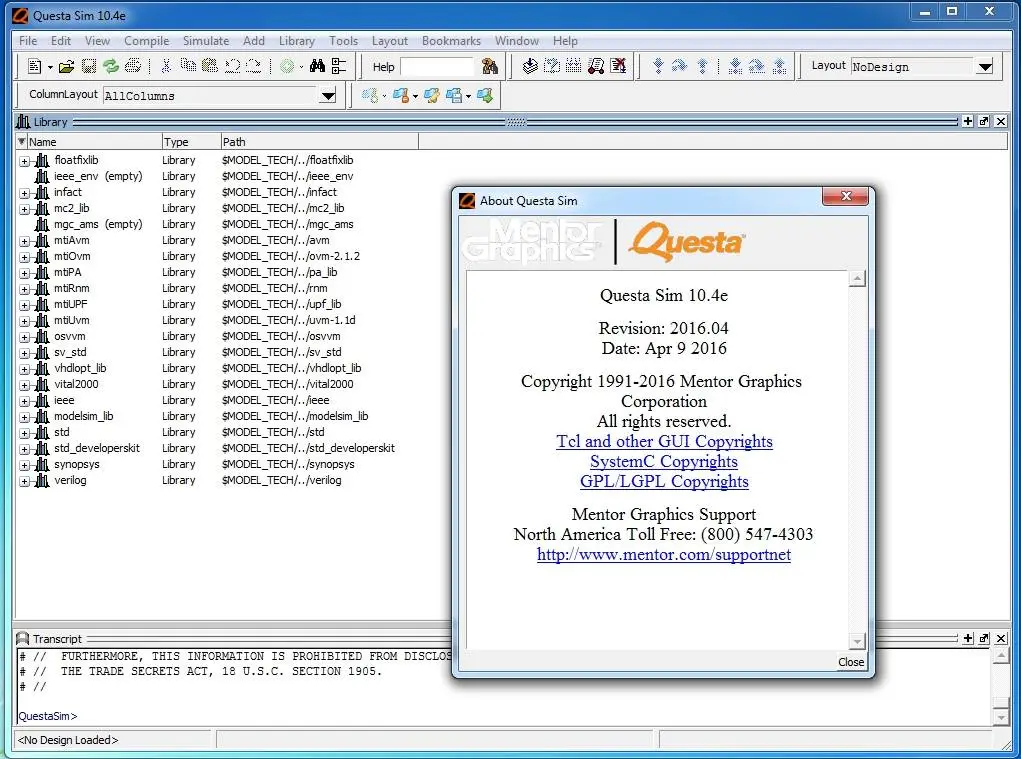This screenshot has height=759, width=1021.
Task: Click the Copy toolbar icon
Action: (x=188, y=66)
